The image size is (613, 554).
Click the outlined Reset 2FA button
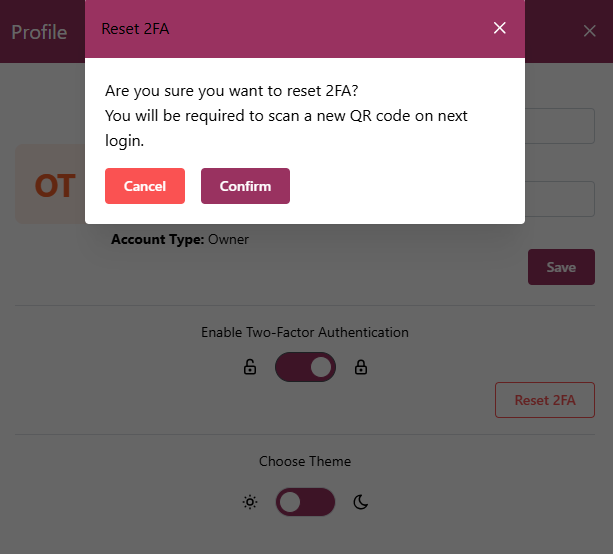(x=545, y=400)
